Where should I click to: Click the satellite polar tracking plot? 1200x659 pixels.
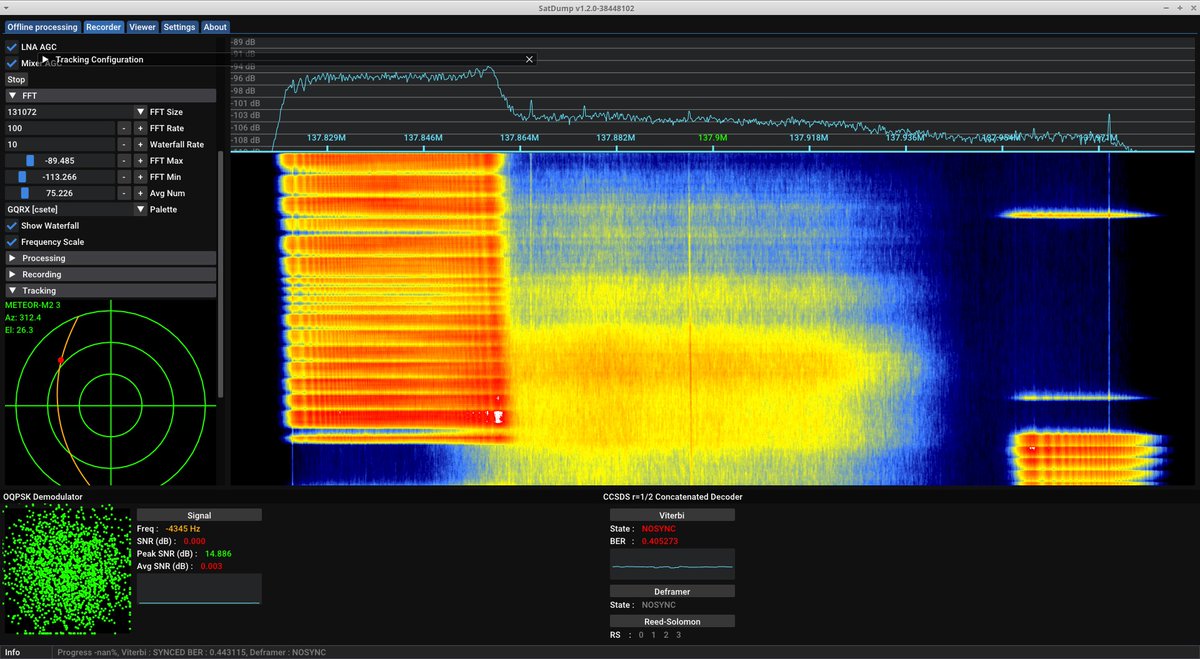click(x=110, y=392)
